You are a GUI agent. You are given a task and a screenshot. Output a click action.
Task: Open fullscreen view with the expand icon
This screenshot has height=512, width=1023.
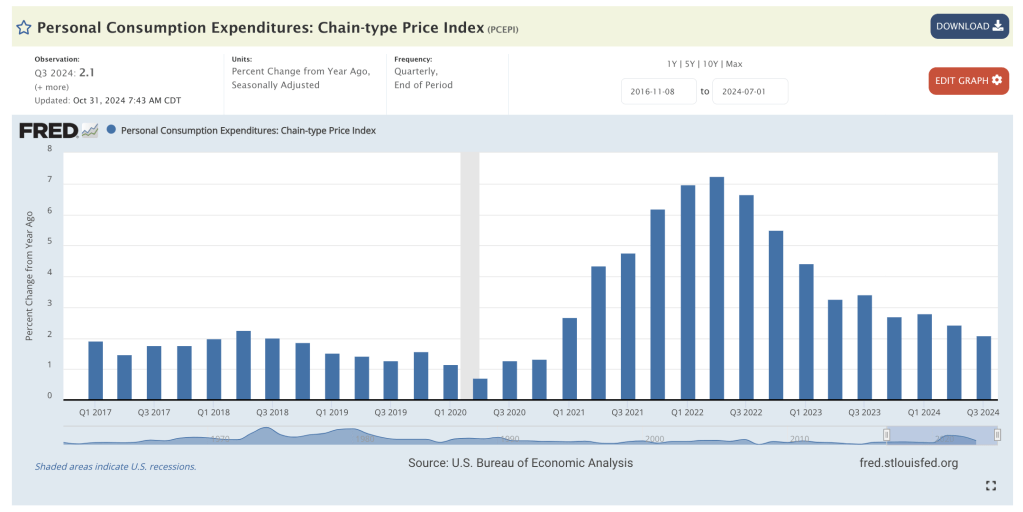pos(991,486)
